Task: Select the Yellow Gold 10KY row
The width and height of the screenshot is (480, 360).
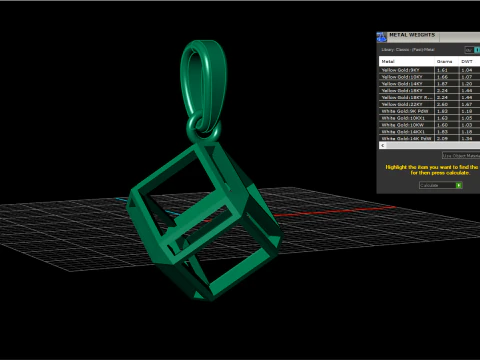Action: click(429, 77)
